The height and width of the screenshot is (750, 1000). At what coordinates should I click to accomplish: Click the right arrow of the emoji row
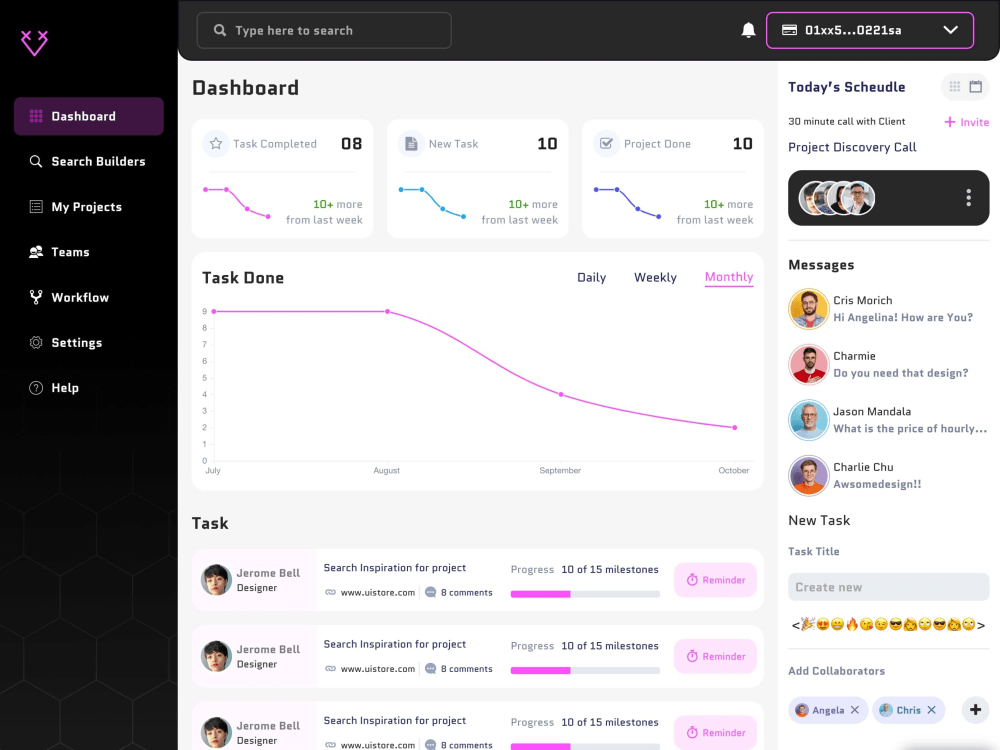click(981, 625)
